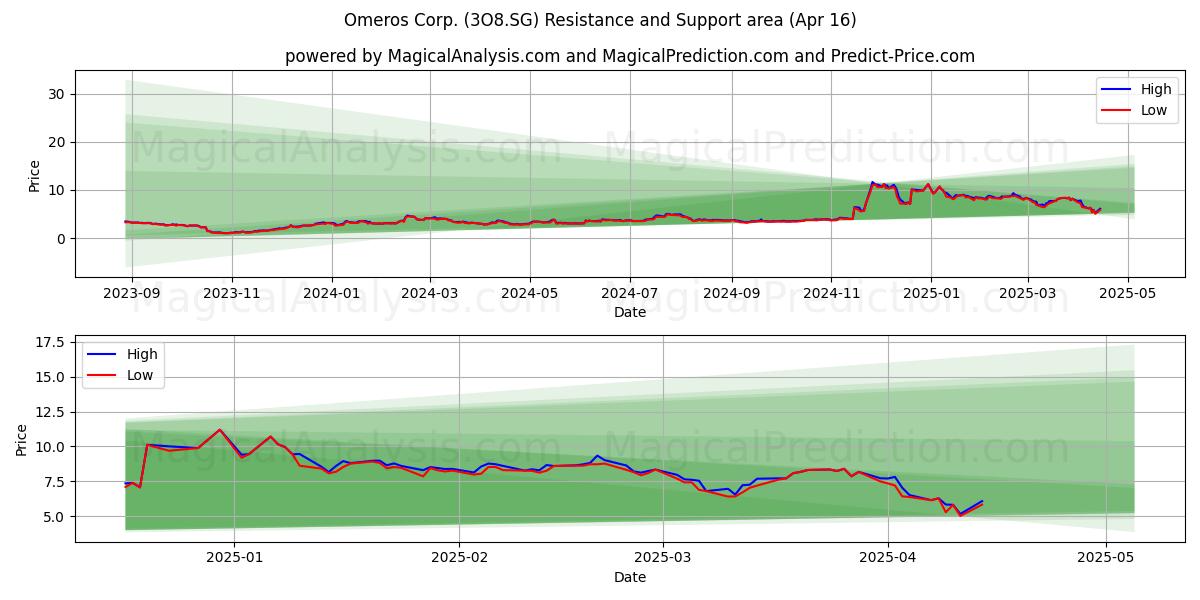Screen dimensions: 1200x600
Task: Click the '2025-03' tick on the top chart
Action: pyautogui.click(x=1028, y=293)
